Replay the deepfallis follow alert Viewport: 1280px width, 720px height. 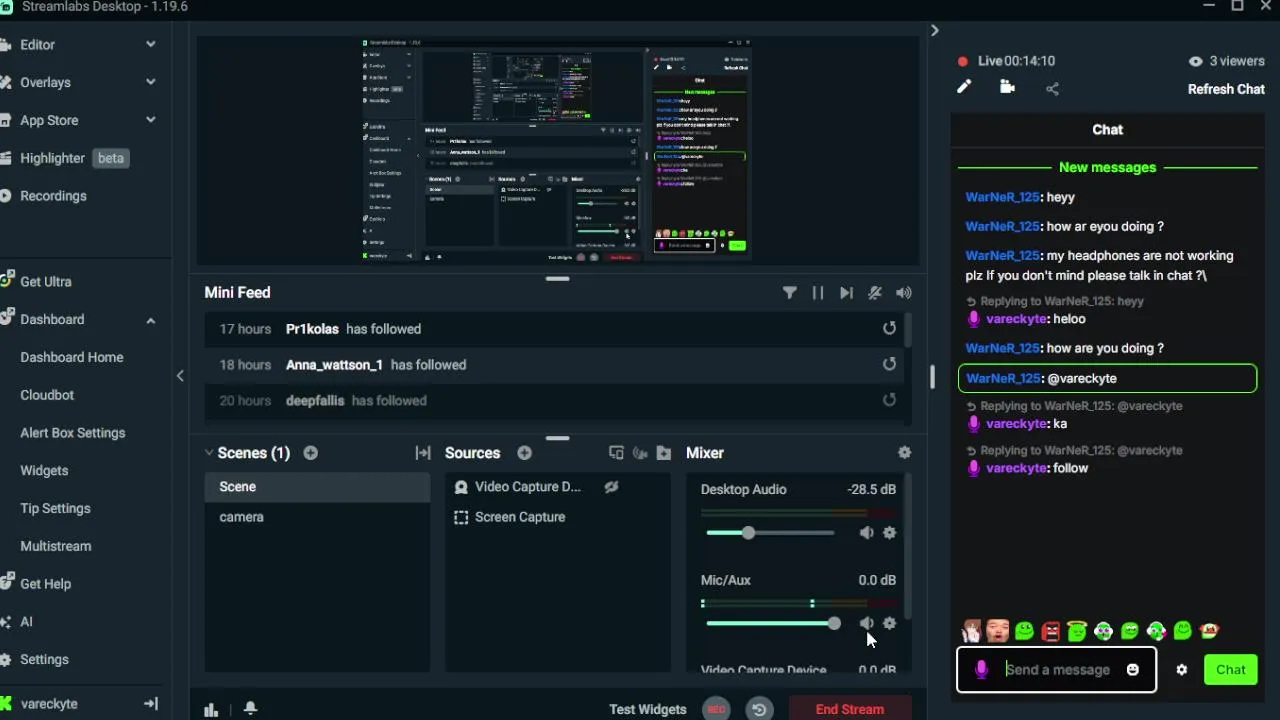point(889,401)
